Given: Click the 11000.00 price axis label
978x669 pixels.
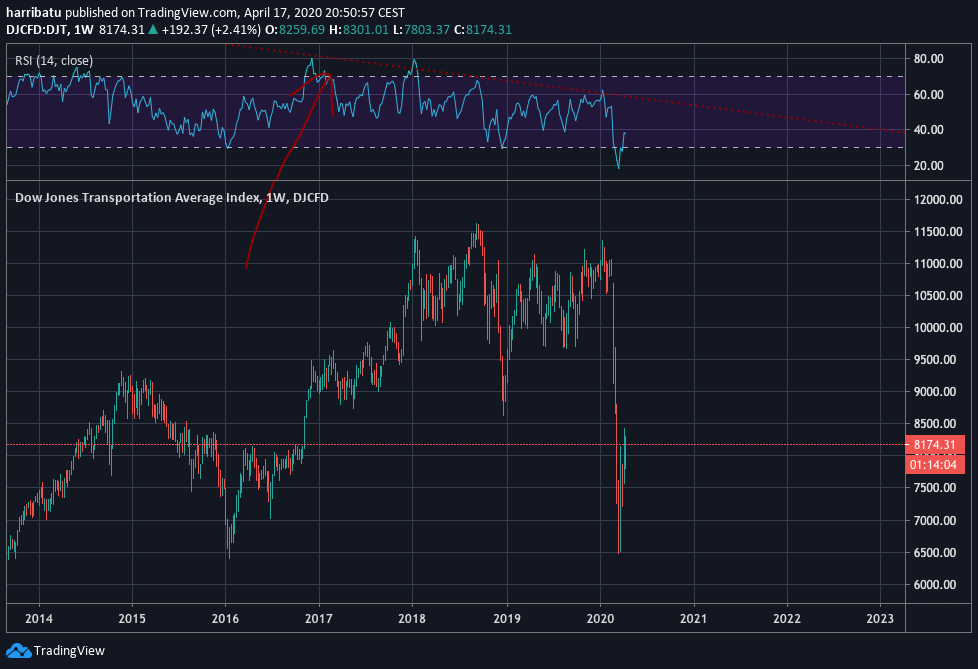Looking at the screenshot, I should 938,264.
